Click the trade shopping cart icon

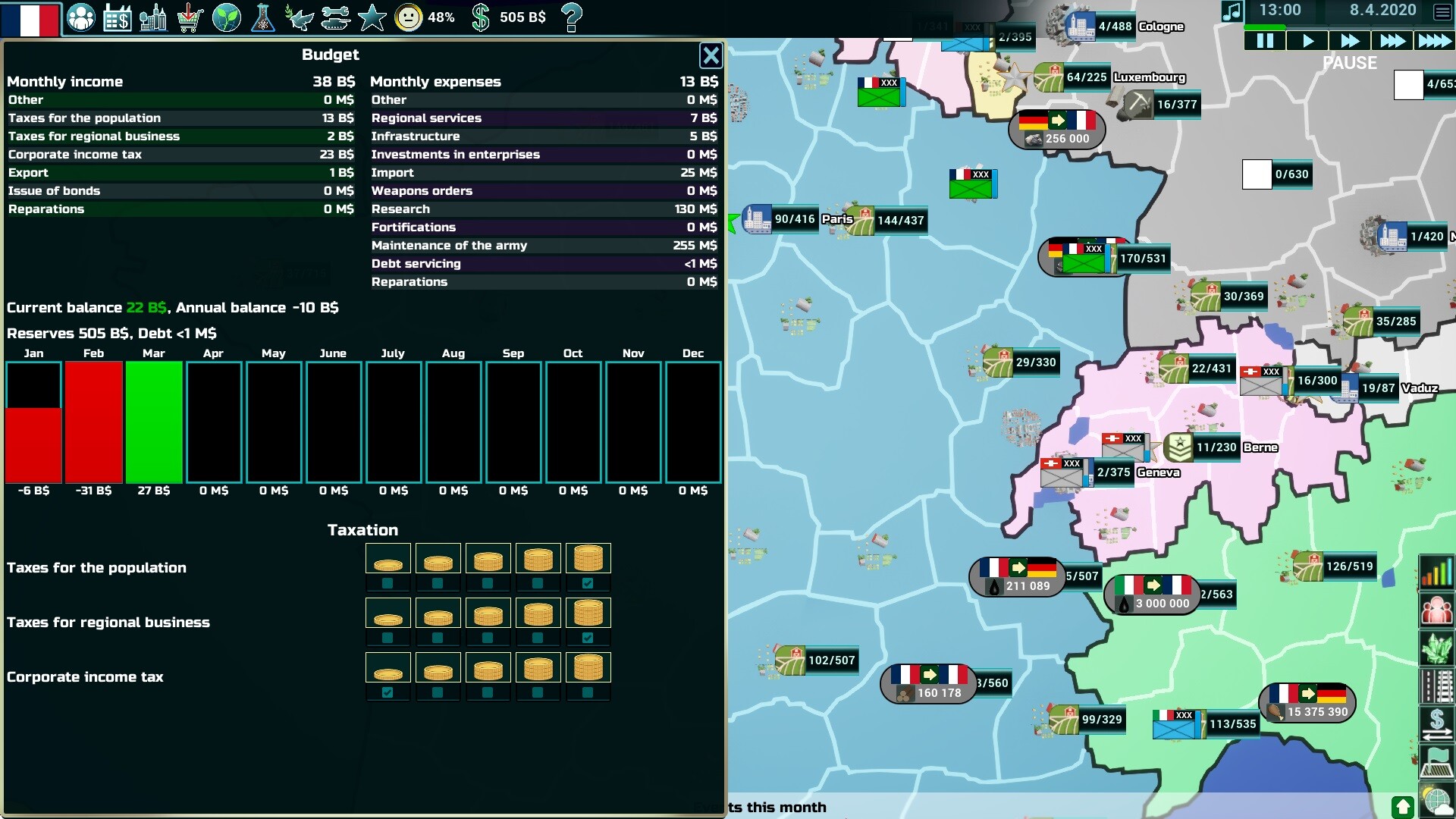(190, 17)
